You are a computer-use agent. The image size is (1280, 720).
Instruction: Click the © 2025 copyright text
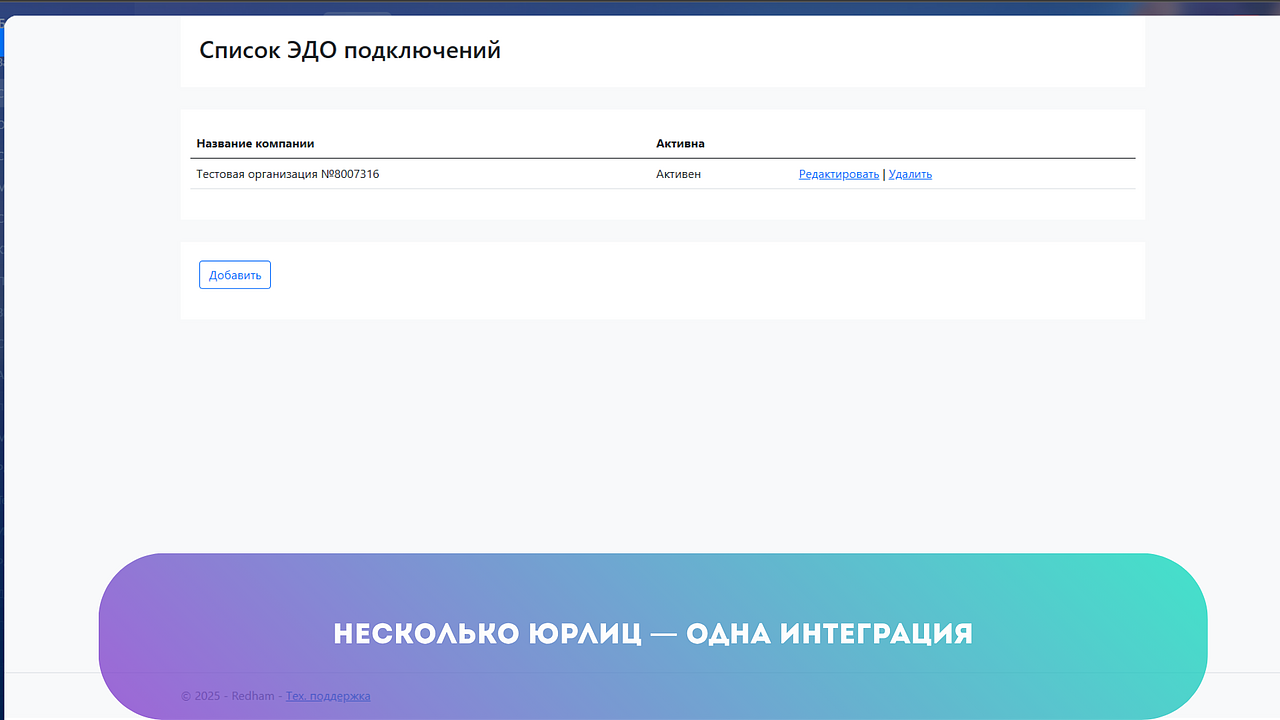pyautogui.click(x=201, y=696)
